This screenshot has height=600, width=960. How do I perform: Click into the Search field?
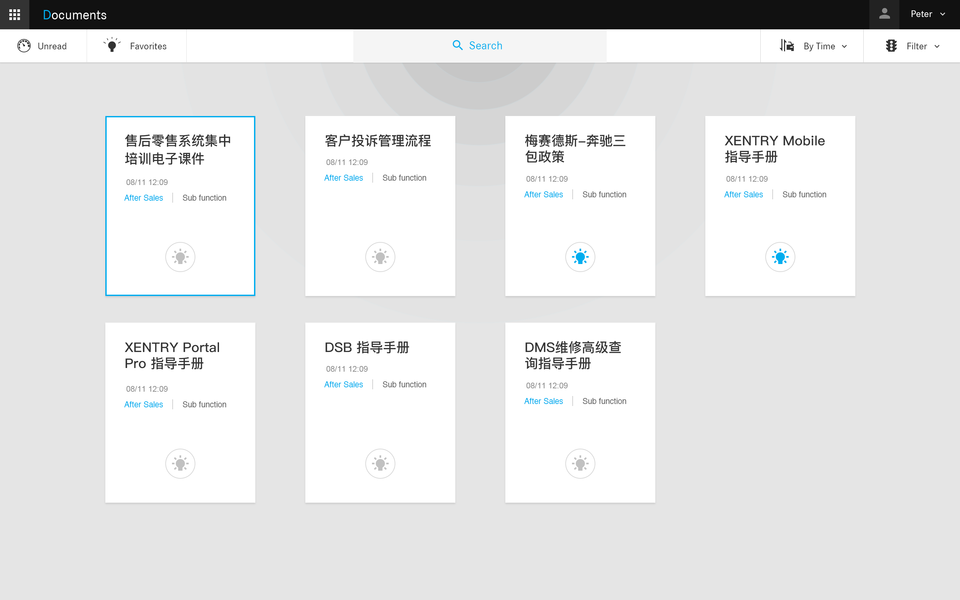click(x=480, y=46)
